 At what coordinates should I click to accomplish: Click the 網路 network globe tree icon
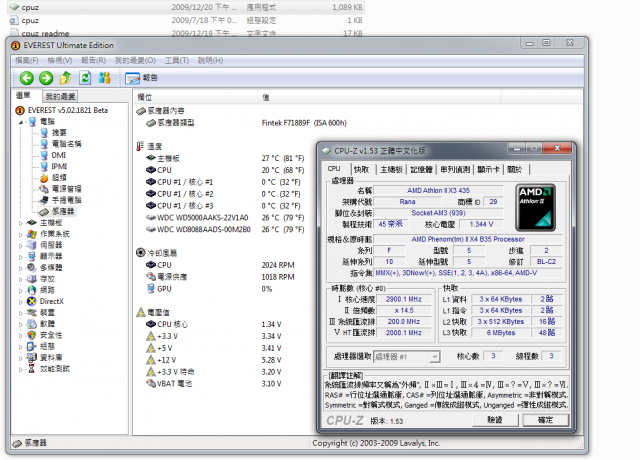click(32, 290)
